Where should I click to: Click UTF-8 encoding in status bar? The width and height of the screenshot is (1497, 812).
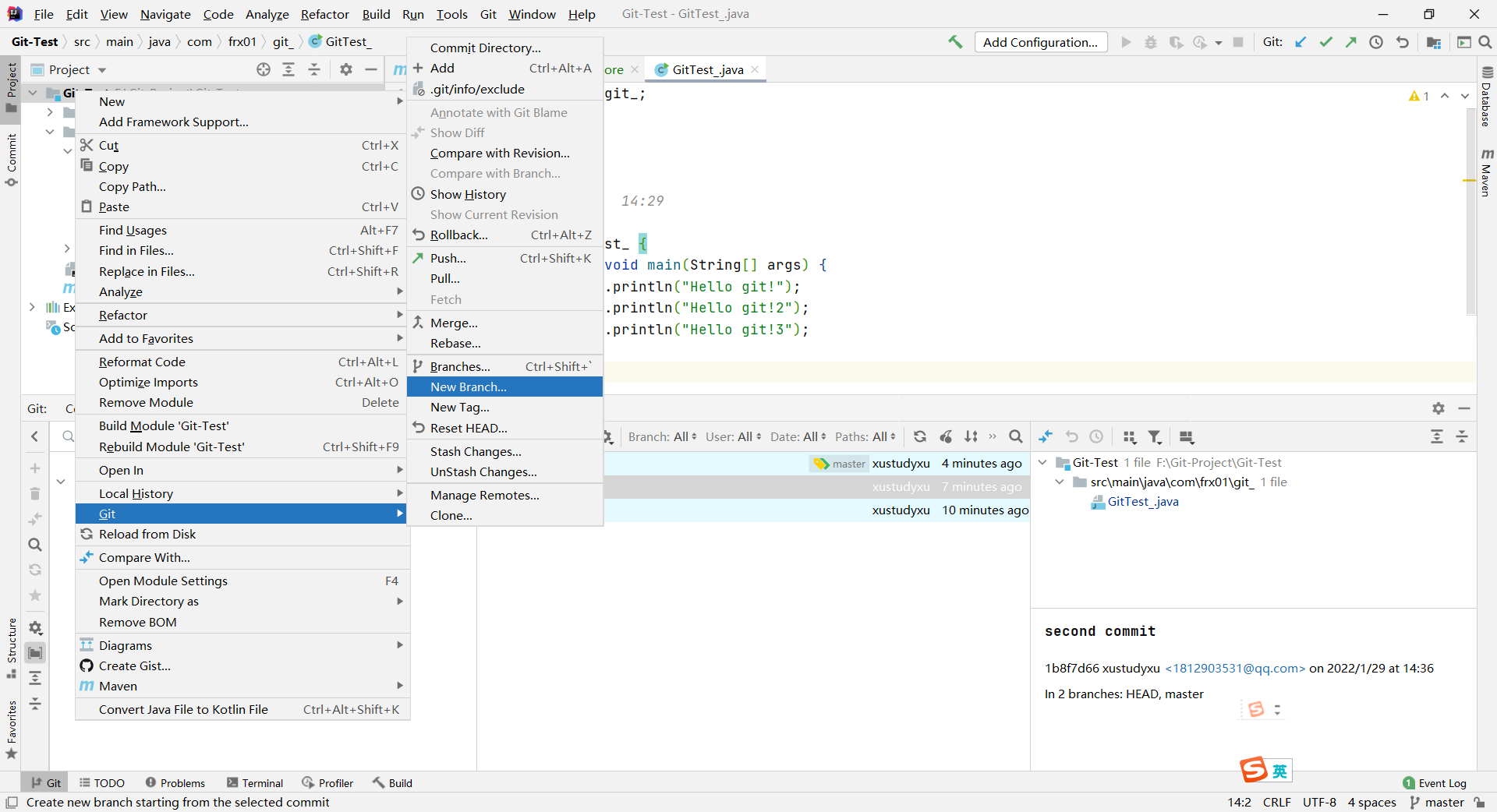(x=1319, y=802)
